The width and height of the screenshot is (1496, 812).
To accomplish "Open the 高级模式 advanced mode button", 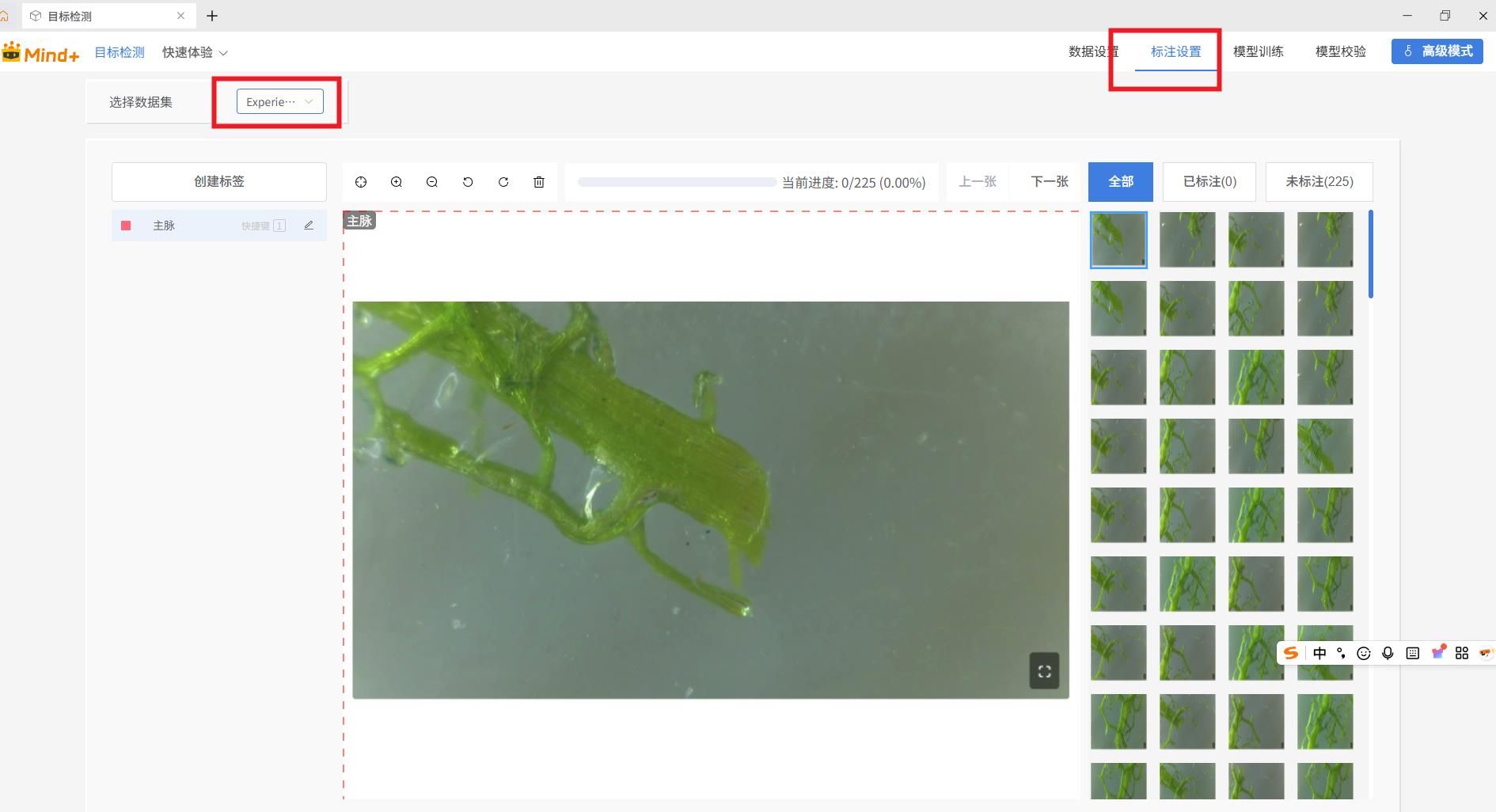I will coord(1437,51).
